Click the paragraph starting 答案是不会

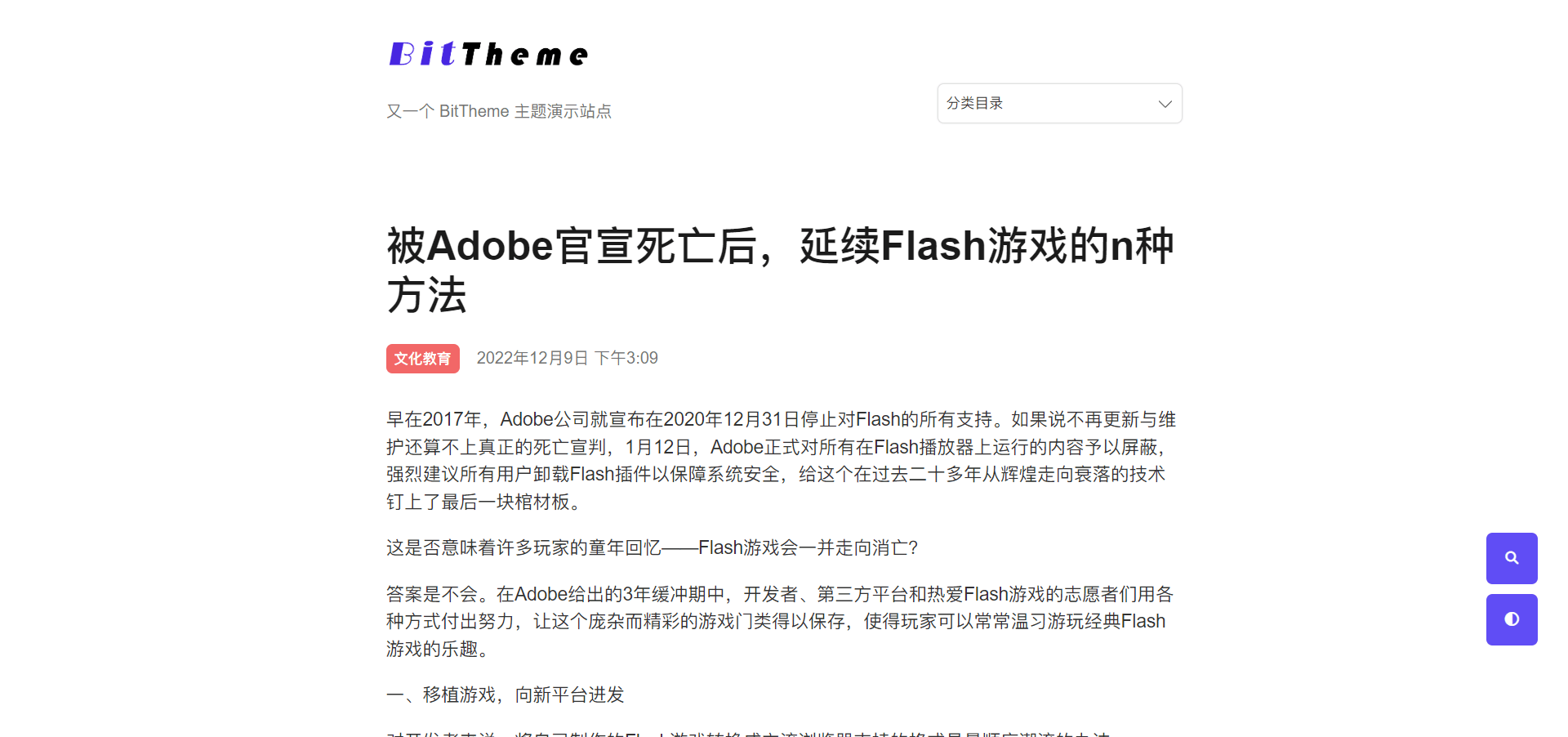tap(780, 621)
